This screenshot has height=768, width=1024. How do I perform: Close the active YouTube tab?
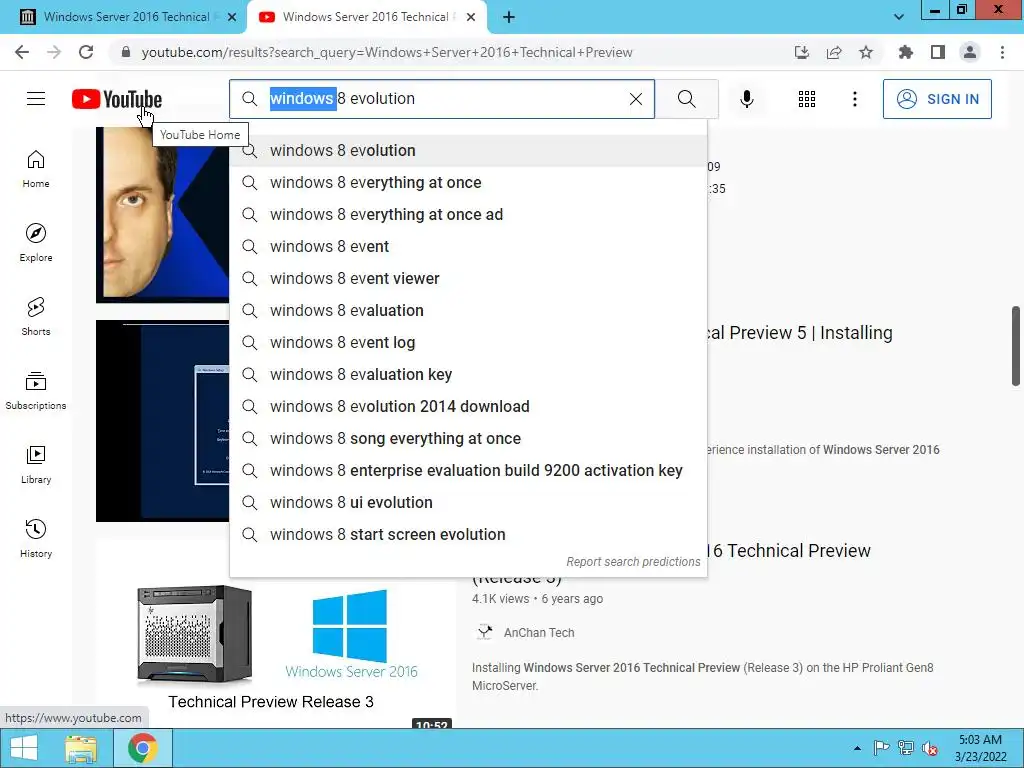tap(471, 18)
